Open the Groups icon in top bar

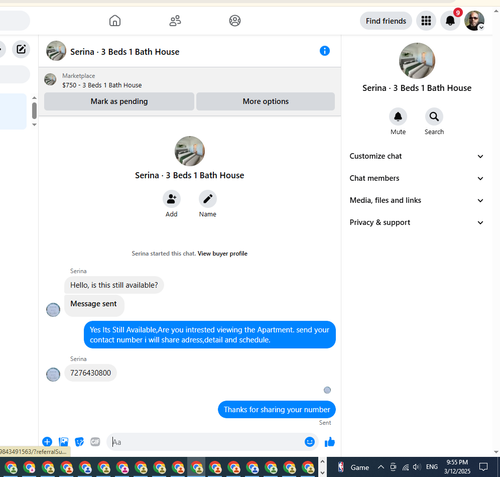pos(235,21)
